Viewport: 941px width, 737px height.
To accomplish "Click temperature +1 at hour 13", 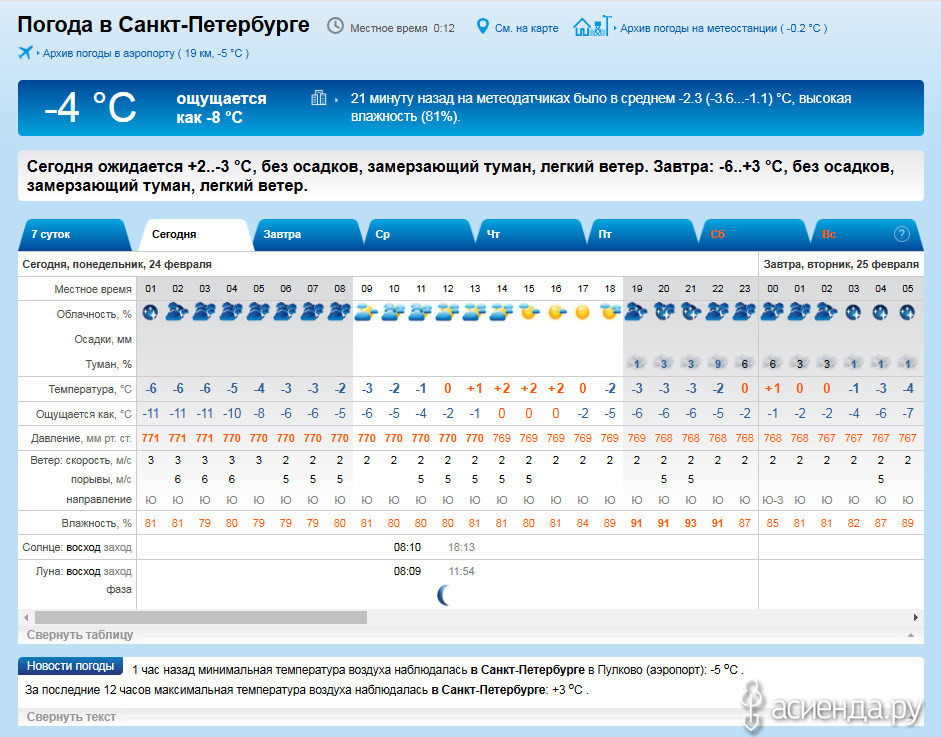I will coord(475,389).
